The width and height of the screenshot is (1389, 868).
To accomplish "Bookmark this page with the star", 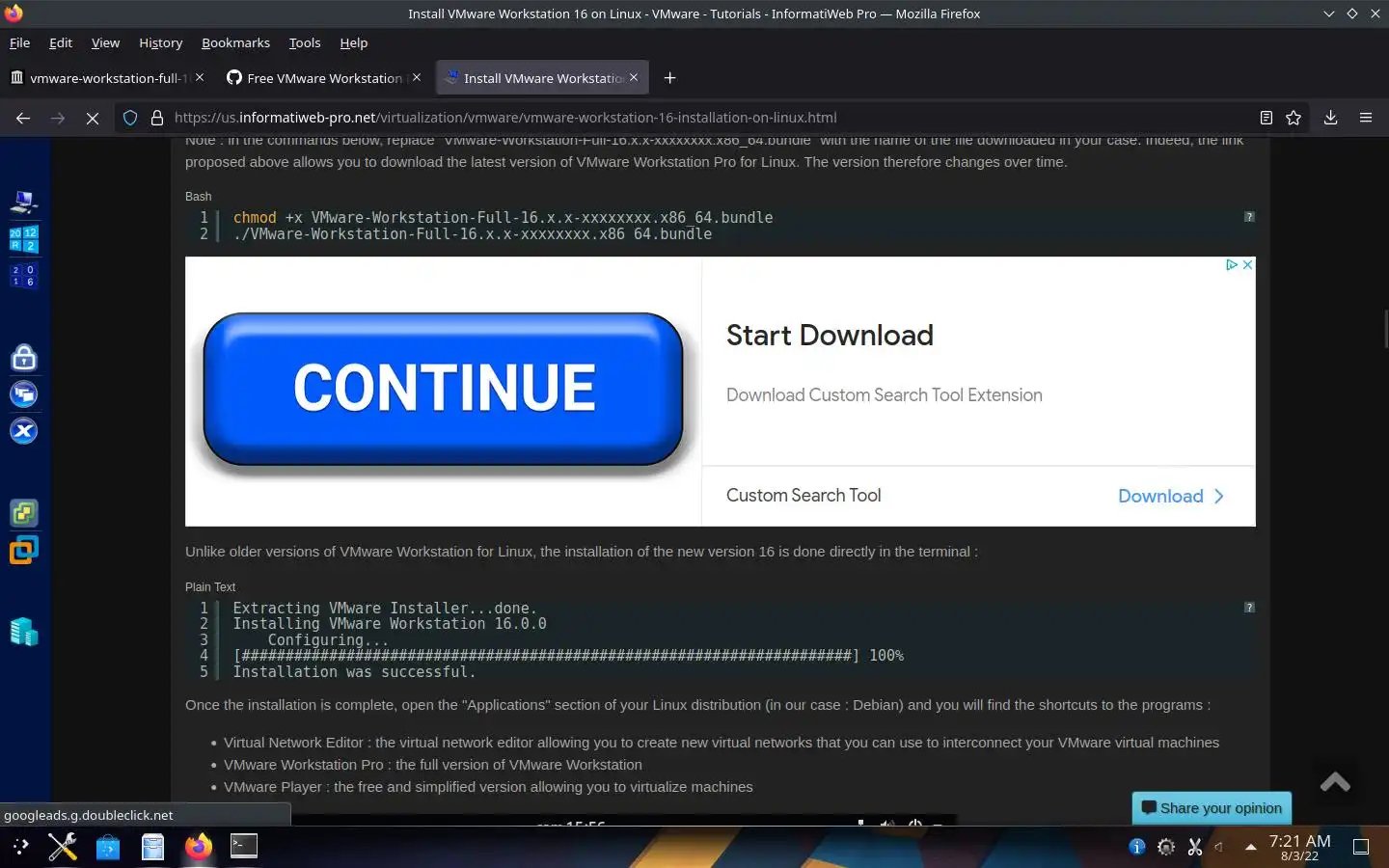I will point(1294,118).
